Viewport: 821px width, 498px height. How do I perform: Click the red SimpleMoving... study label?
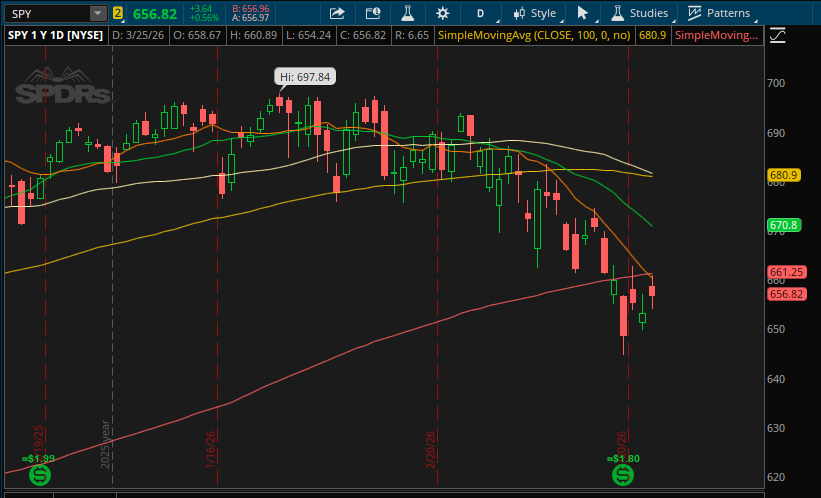tap(716, 36)
